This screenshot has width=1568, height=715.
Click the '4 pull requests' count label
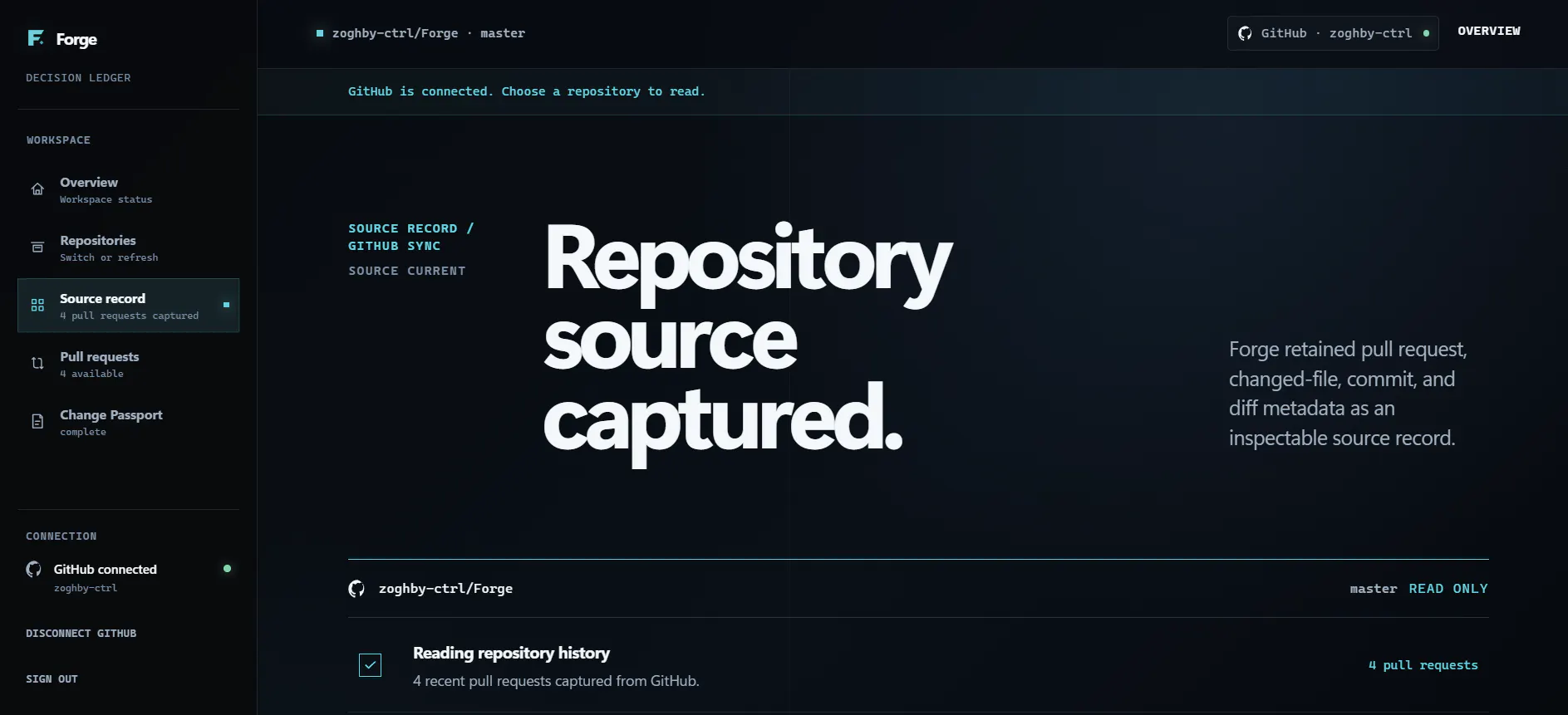click(1423, 665)
